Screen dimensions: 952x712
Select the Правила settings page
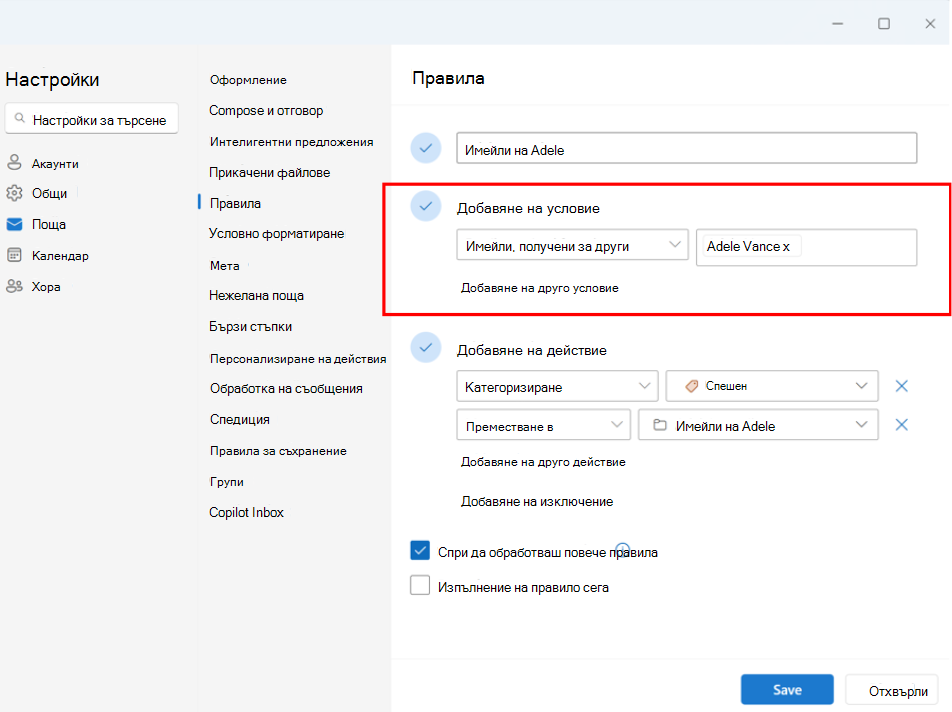pyautogui.click(x=235, y=203)
